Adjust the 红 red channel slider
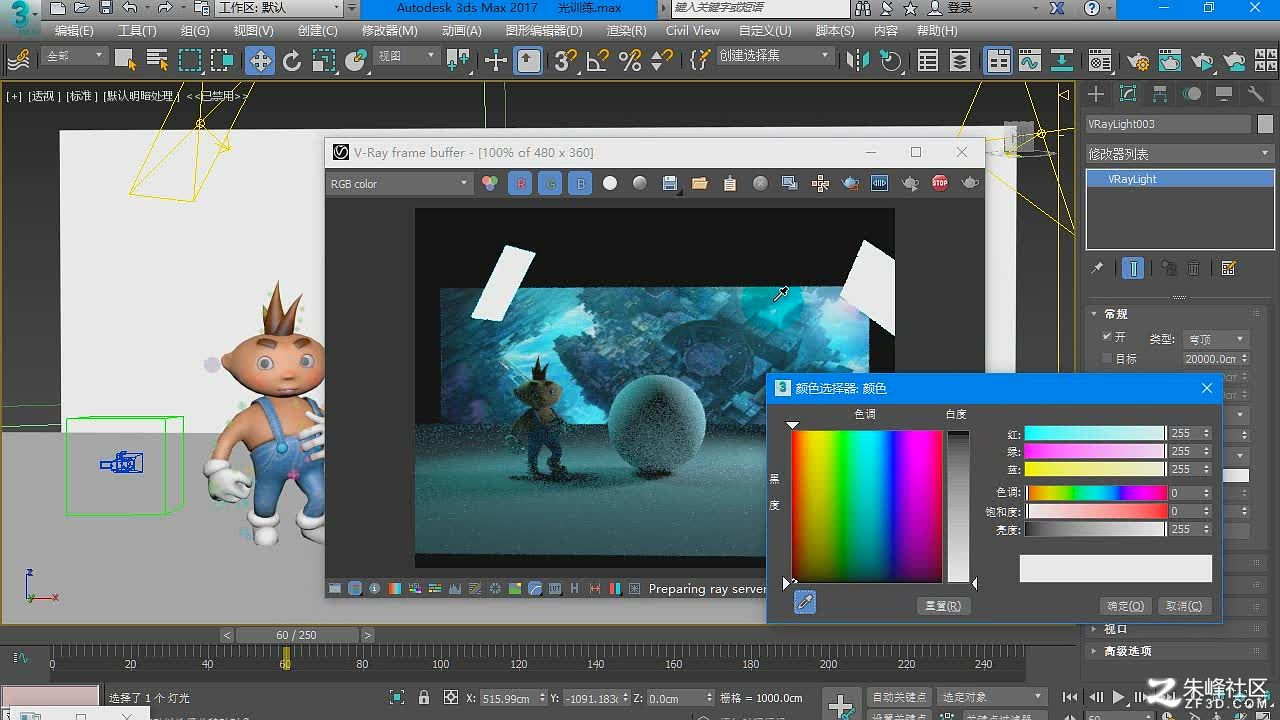Image resolution: width=1280 pixels, height=720 pixels. pos(1095,433)
